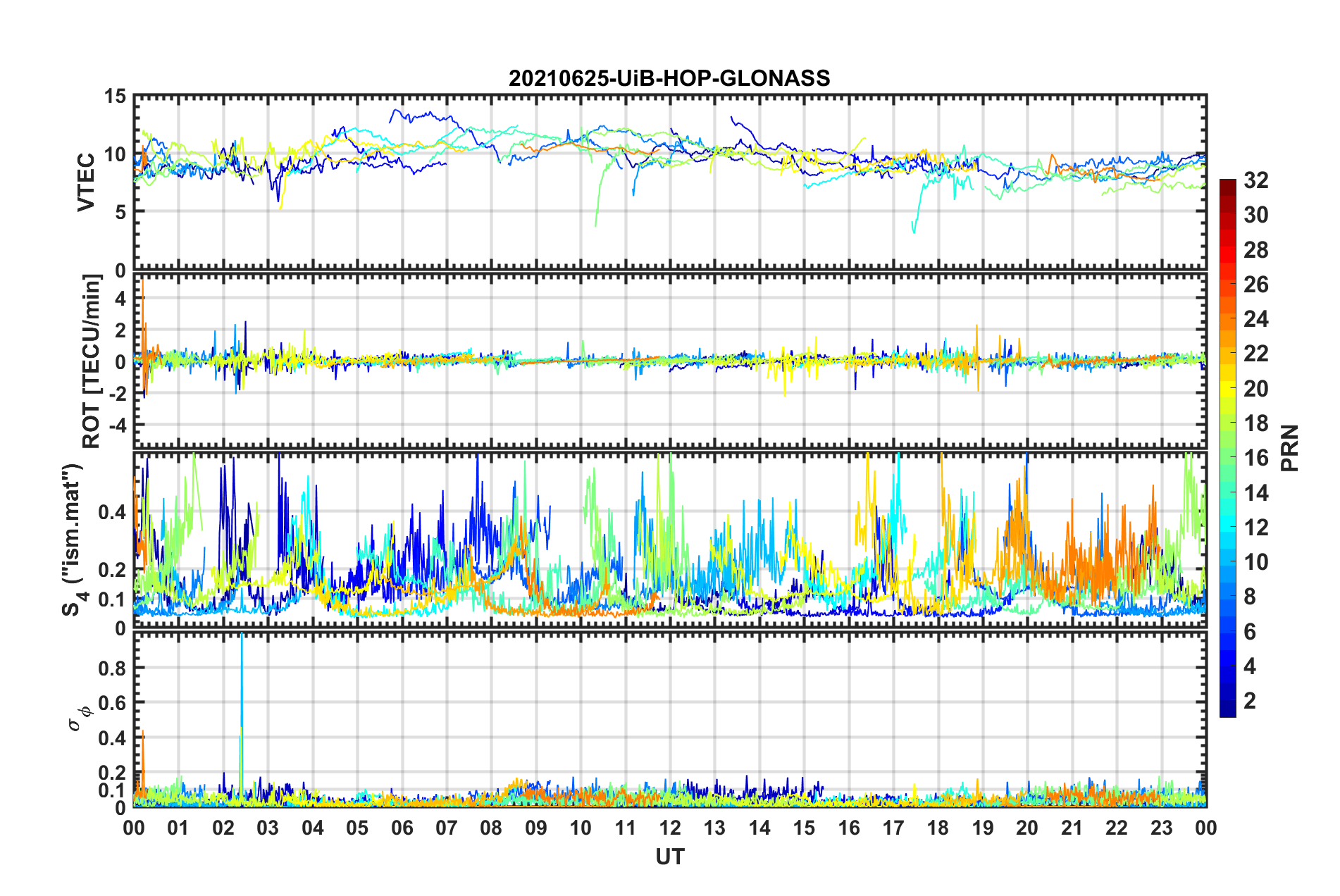Image resolution: width=1340 pixels, height=896 pixels.
Task: Click the plot title "20210625-UiB-HOP-GLONASS"
Action: 669,77
